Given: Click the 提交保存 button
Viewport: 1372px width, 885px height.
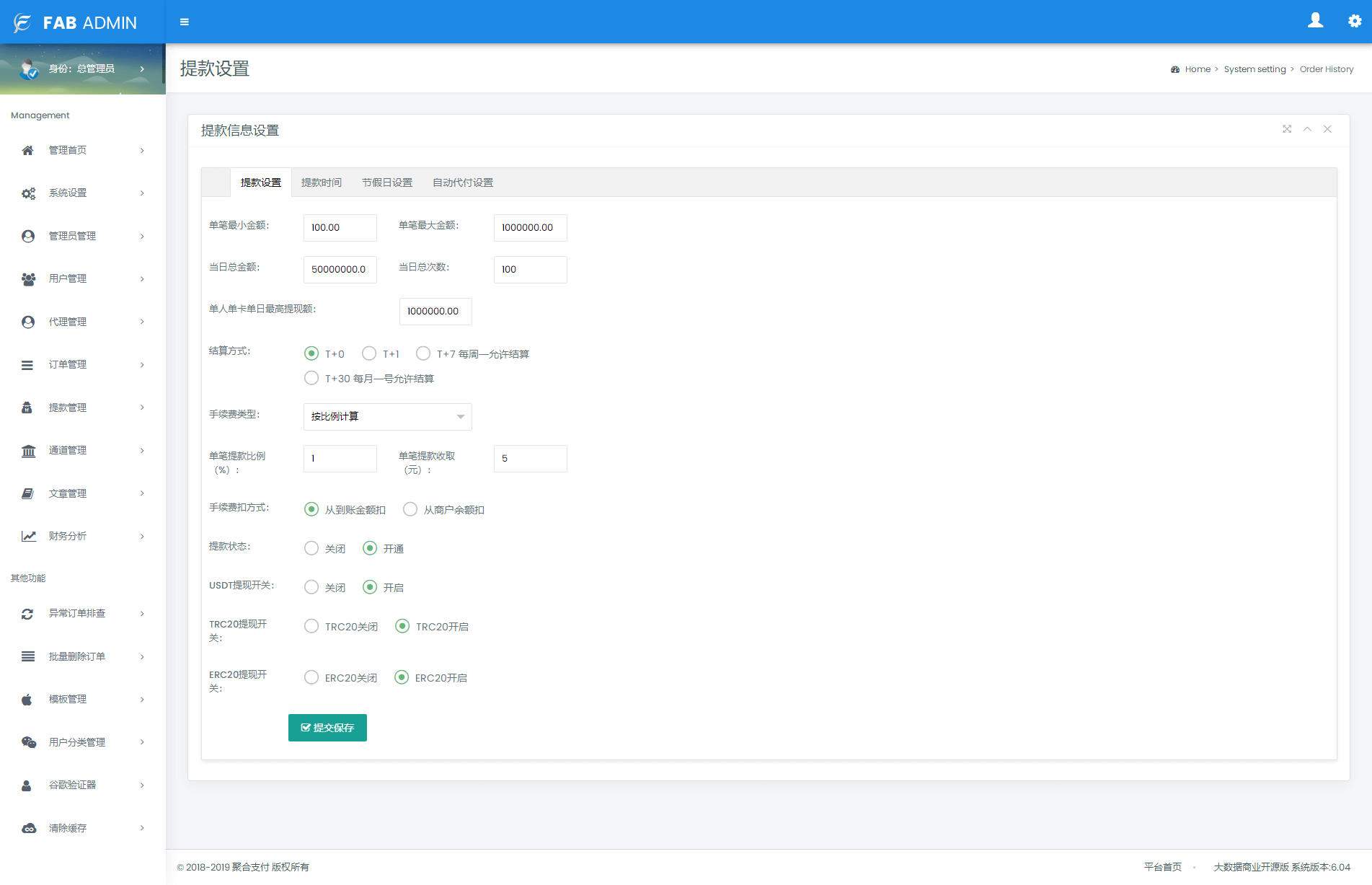Looking at the screenshot, I should pos(327,728).
